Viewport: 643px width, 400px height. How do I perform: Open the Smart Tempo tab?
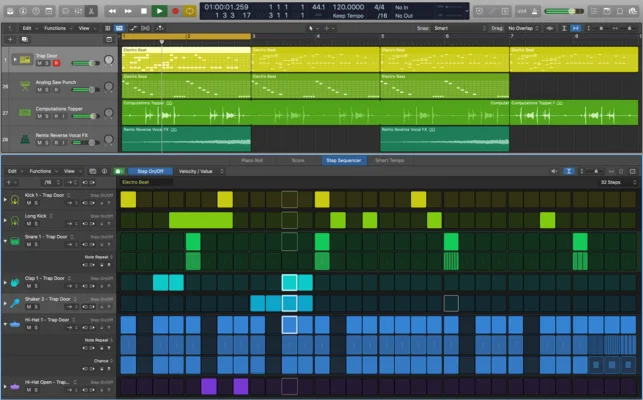tap(389, 160)
